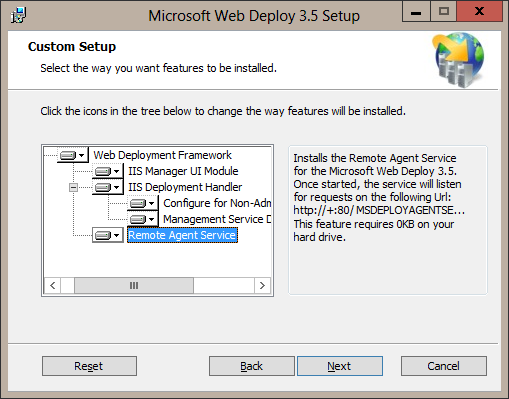
Task: Click the 'Custom Setup' heading
Action: pyautogui.click(x=72, y=47)
